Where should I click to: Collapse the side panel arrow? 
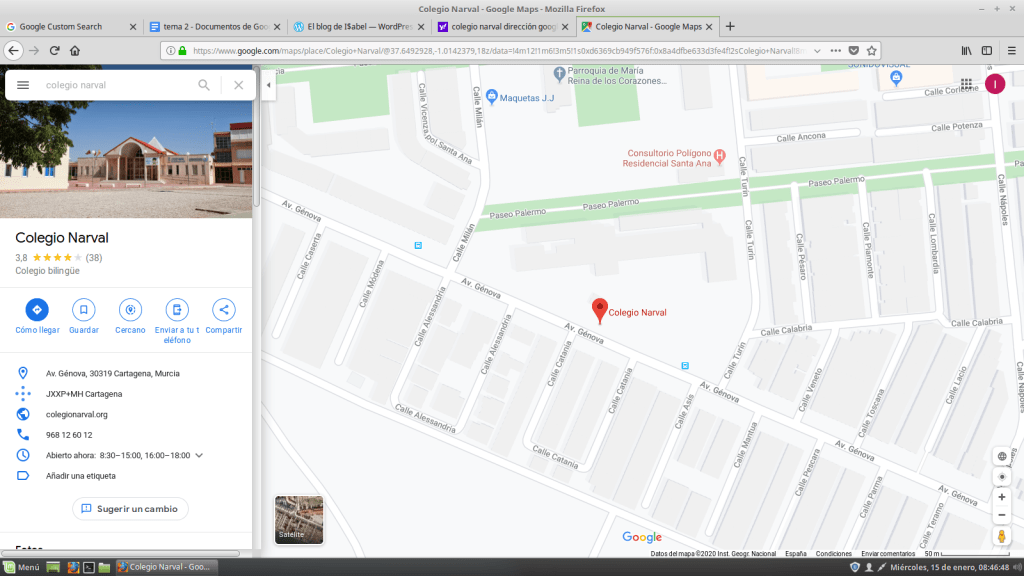(268, 85)
